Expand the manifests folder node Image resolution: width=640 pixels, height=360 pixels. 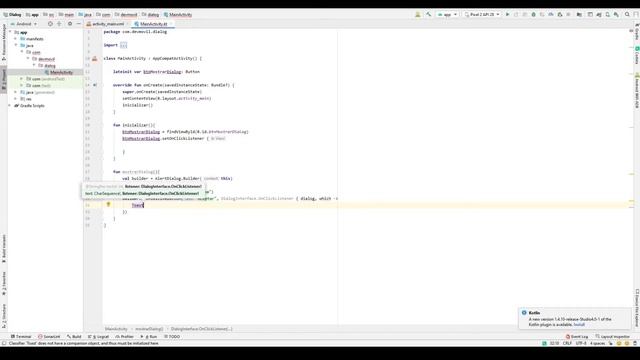pos(16,39)
